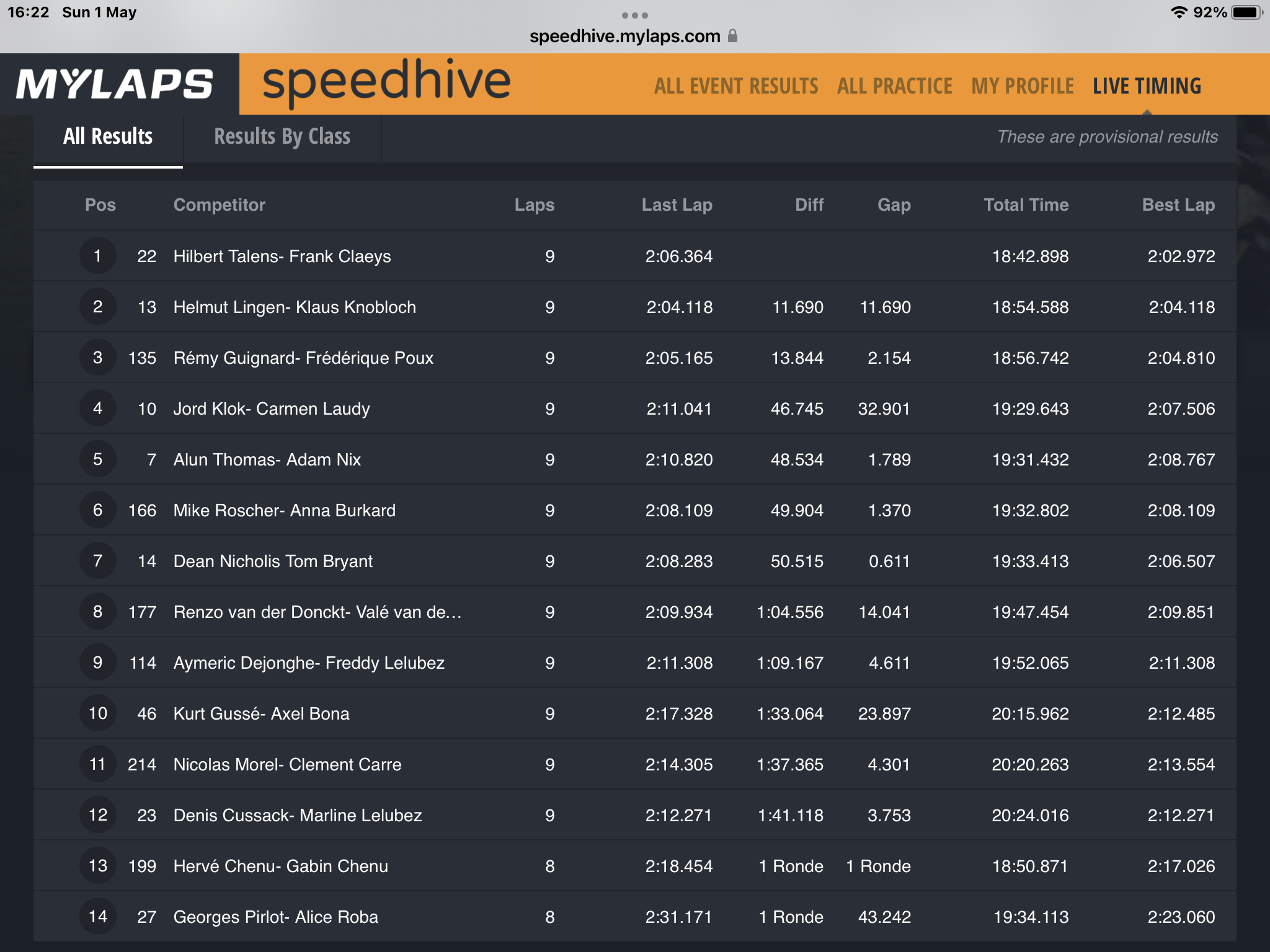Select position 1 circle badge
The height and width of the screenshot is (952, 1270).
98,256
